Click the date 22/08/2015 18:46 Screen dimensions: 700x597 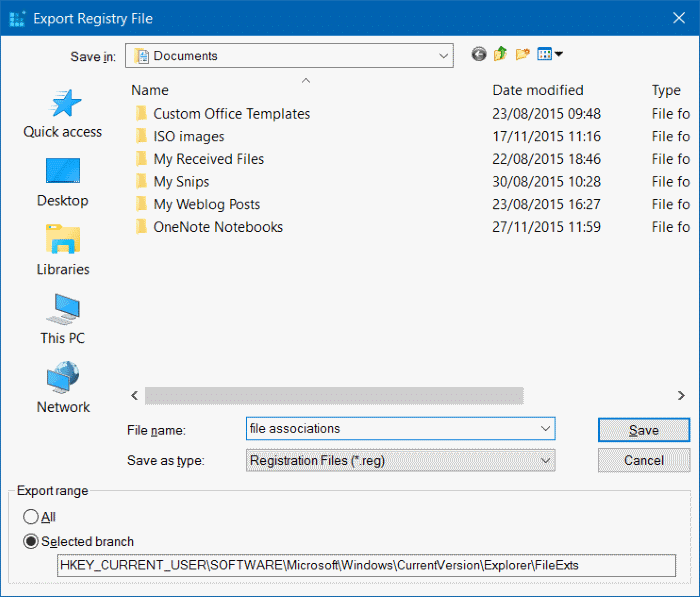click(x=546, y=159)
